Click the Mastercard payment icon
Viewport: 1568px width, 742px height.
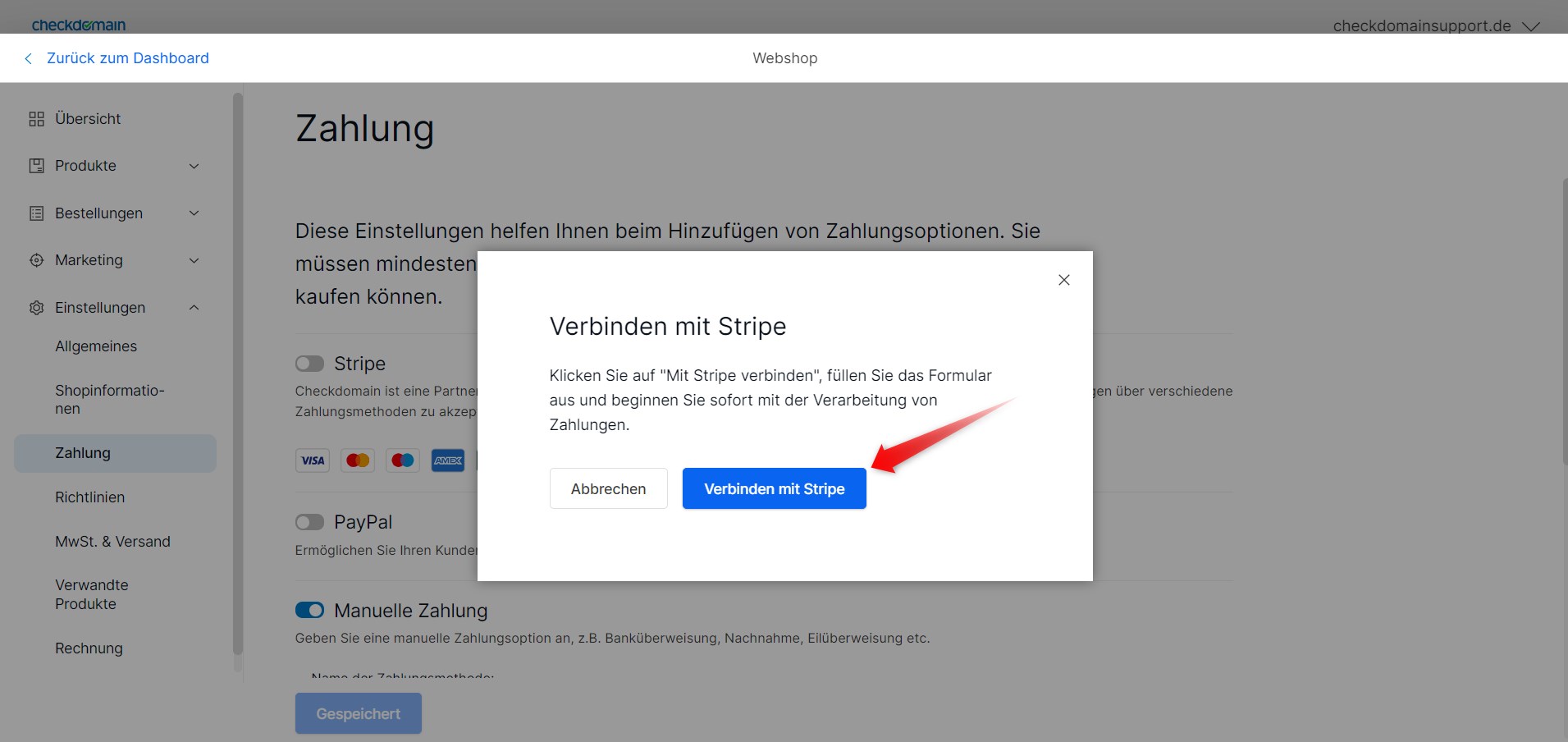pyautogui.click(x=358, y=460)
